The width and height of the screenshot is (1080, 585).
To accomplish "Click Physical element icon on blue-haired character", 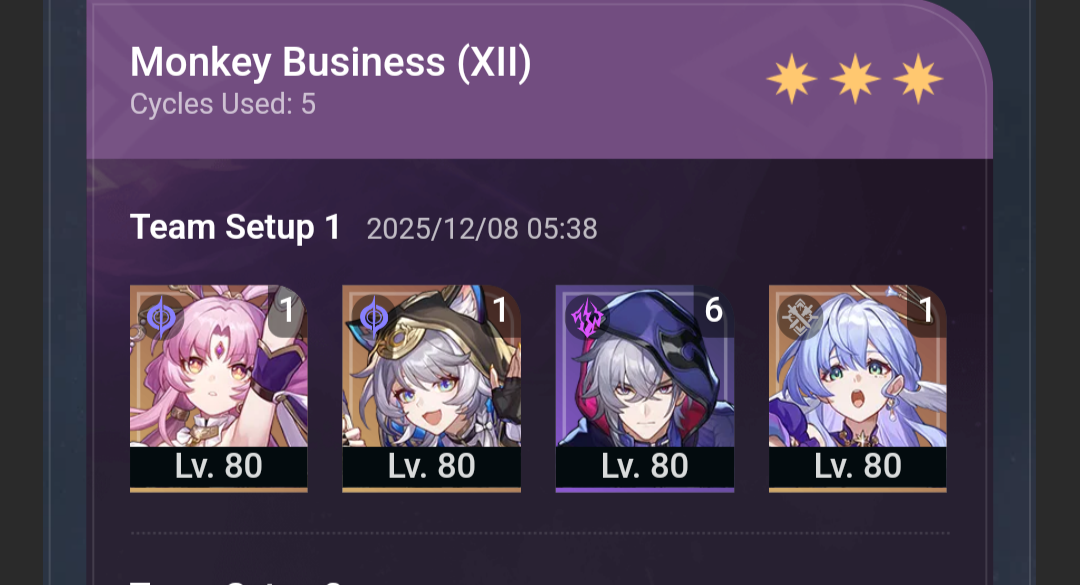I will pos(800,317).
